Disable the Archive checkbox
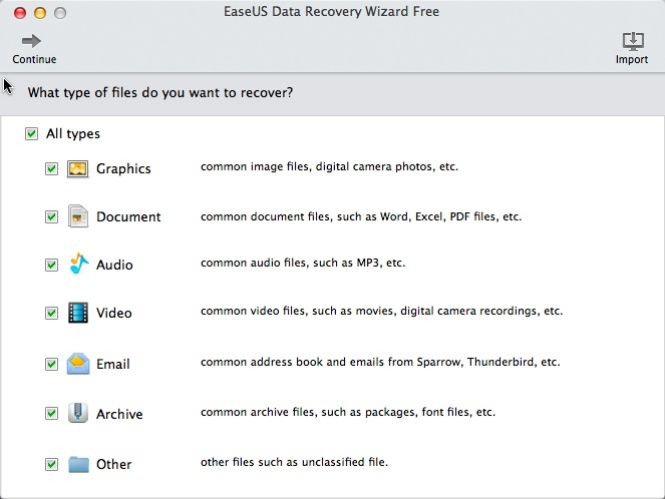This screenshot has width=665, height=499. point(51,413)
